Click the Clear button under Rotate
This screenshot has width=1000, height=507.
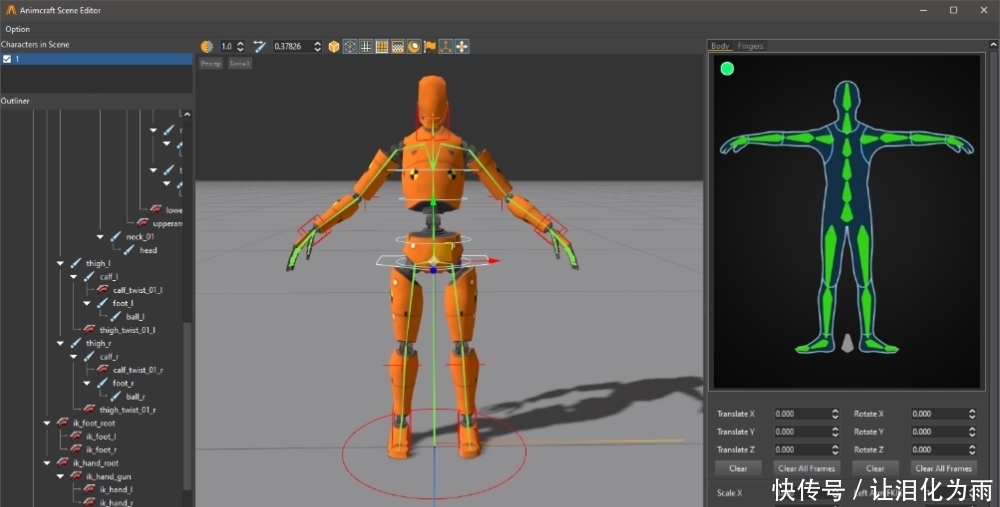coord(875,468)
